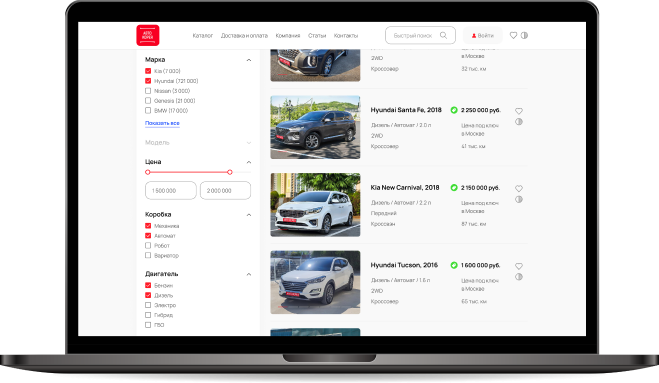The height and width of the screenshot is (383, 659).
Task: Add Hyundai Santa Fe to comparison
Action: tap(519, 122)
